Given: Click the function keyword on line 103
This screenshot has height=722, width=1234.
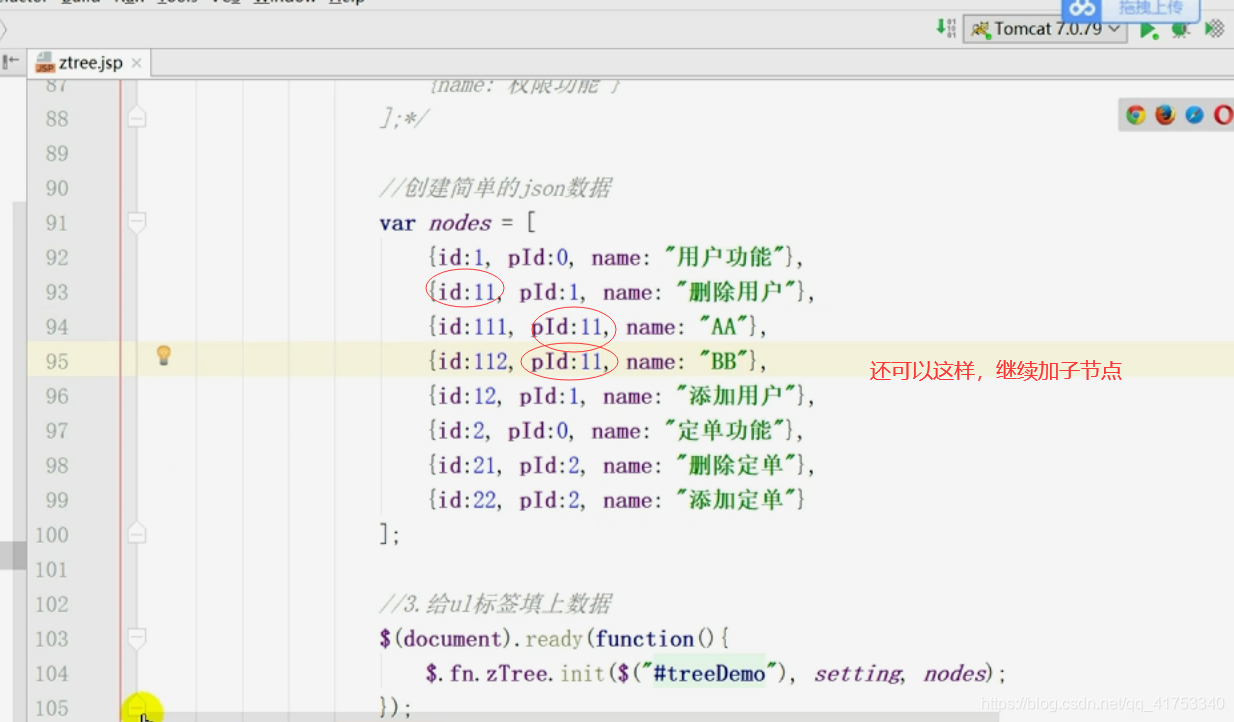Looking at the screenshot, I should (645, 639).
